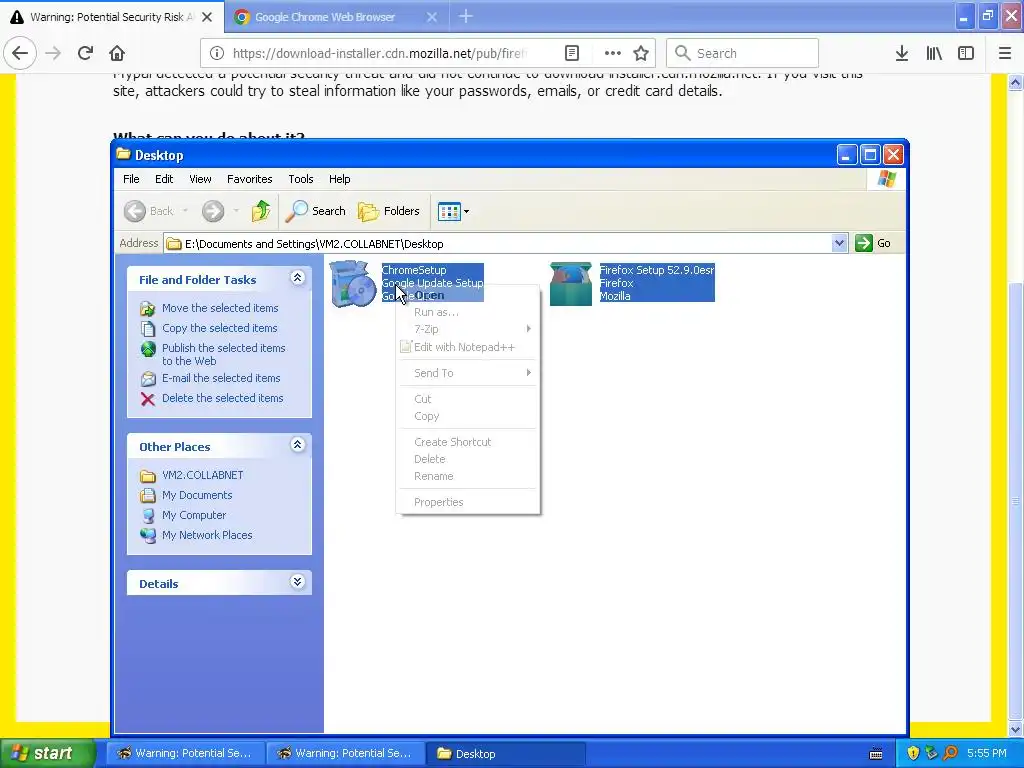Switch to first Warning taskbar window
The image size is (1024, 768).
coord(185,754)
